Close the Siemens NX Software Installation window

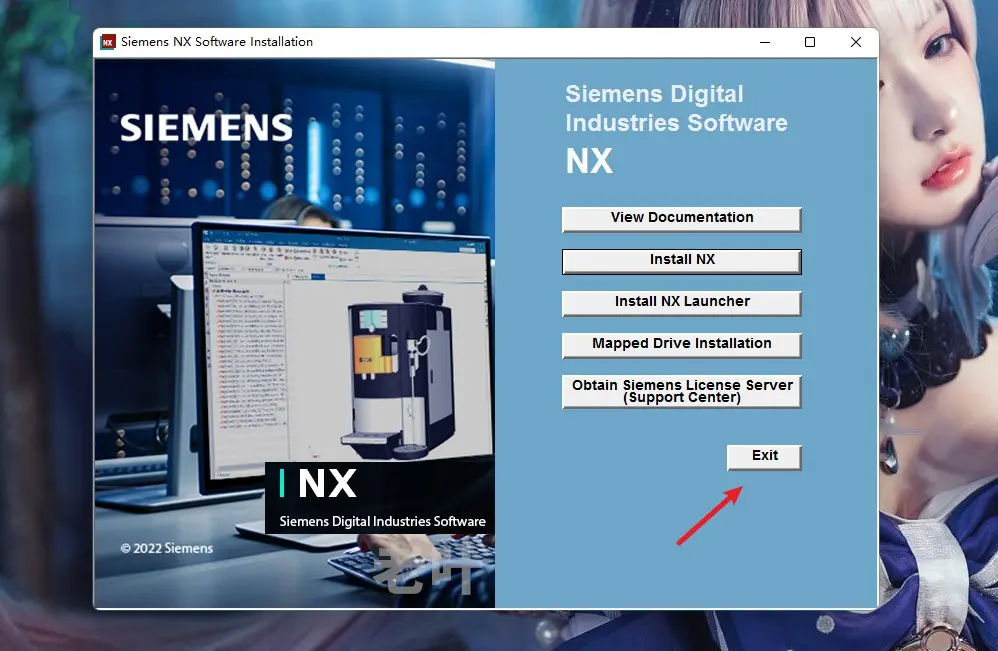(855, 42)
